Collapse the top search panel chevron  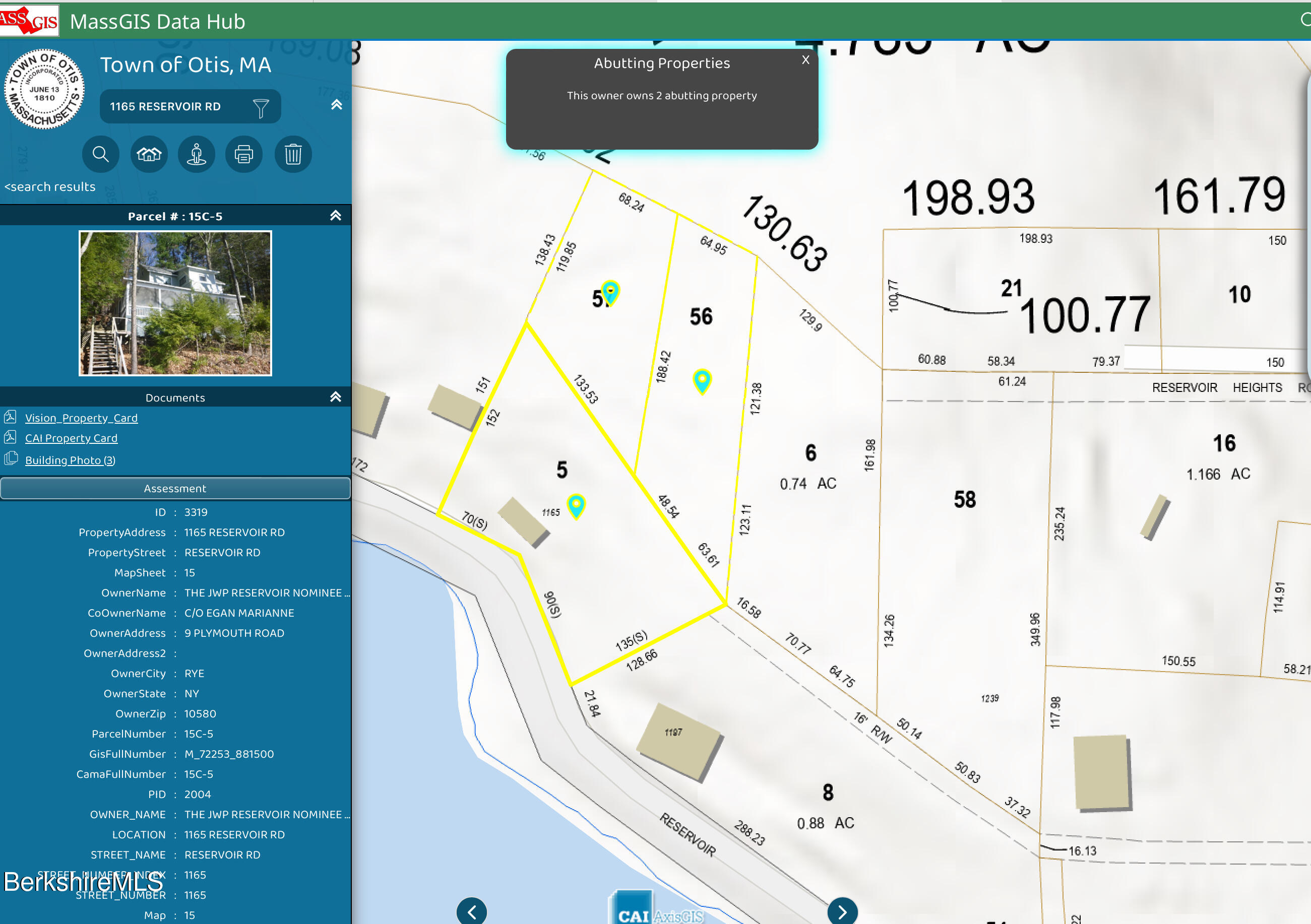pyautogui.click(x=336, y=105)
